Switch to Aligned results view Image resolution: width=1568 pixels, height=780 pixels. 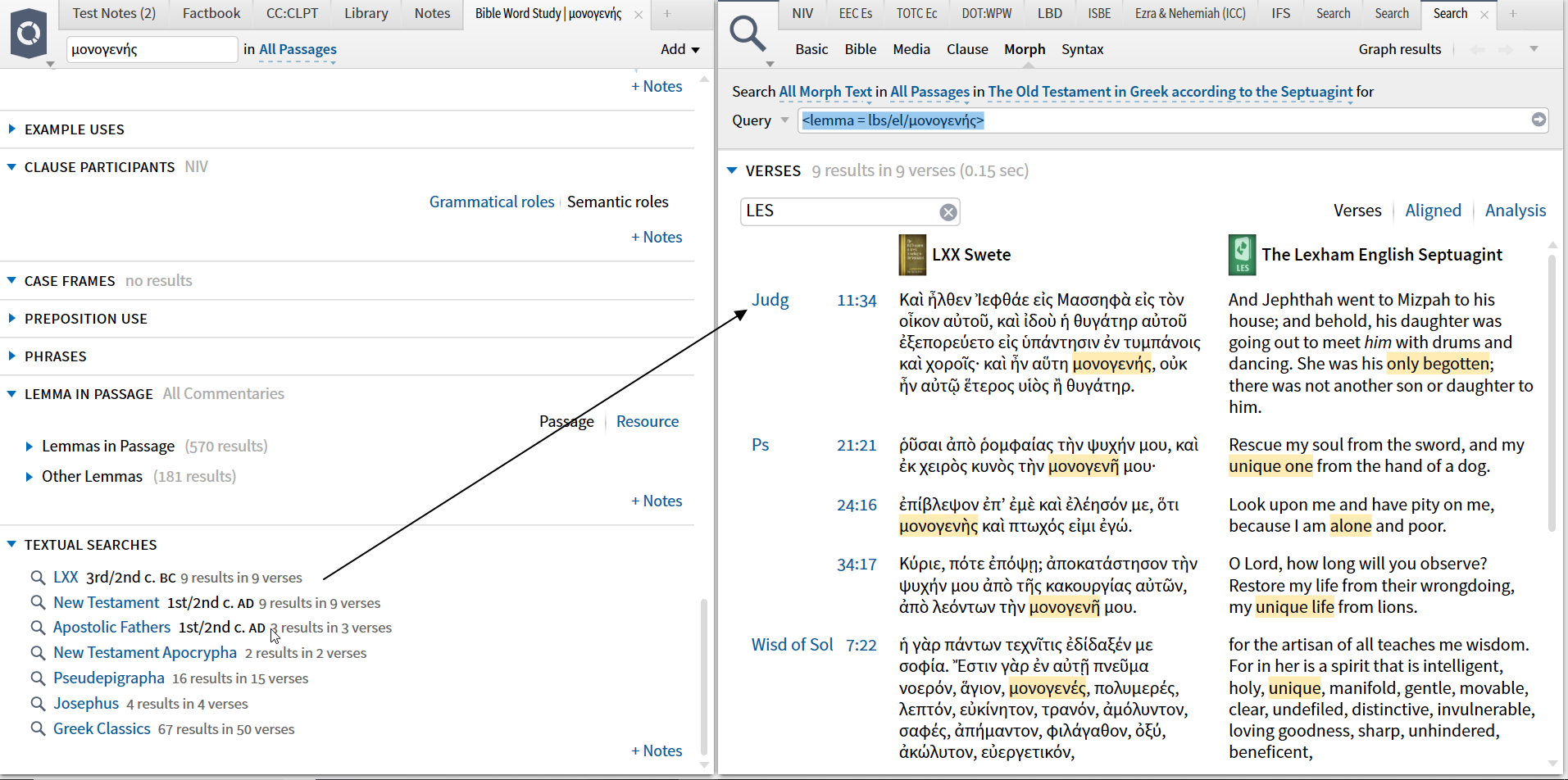coord(1433,211)
